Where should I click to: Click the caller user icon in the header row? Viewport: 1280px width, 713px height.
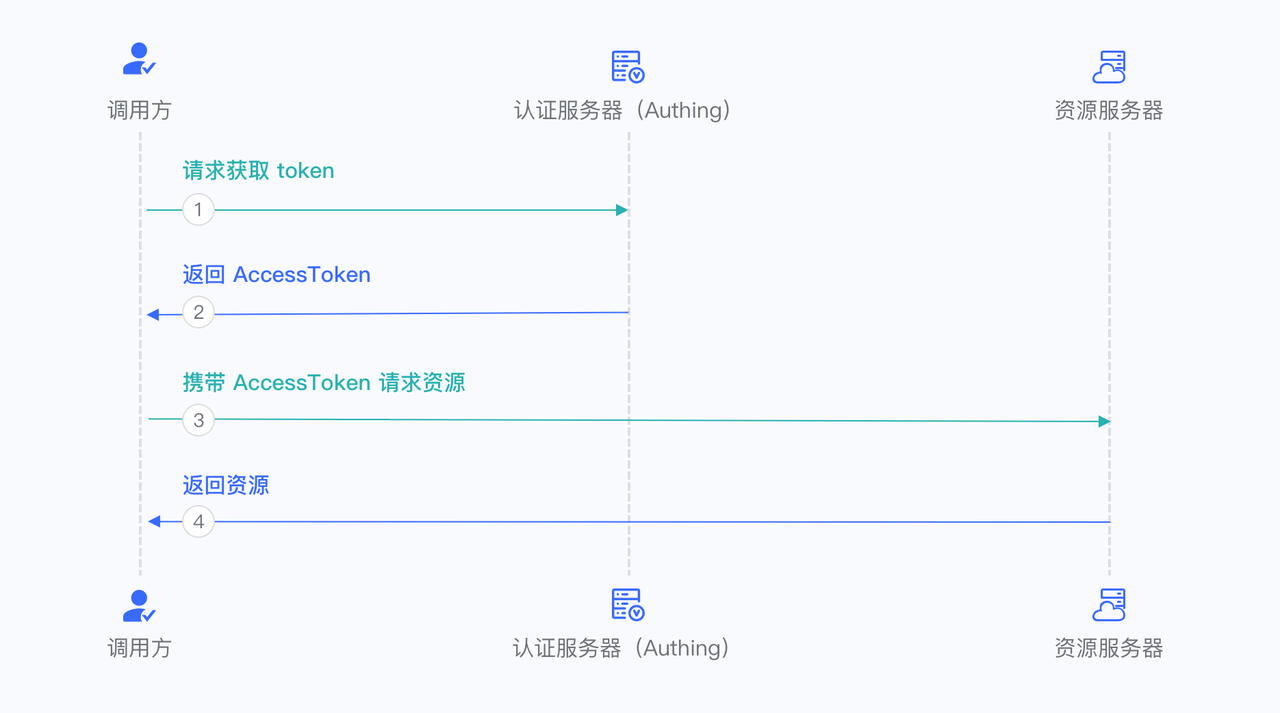pos(139,60)
